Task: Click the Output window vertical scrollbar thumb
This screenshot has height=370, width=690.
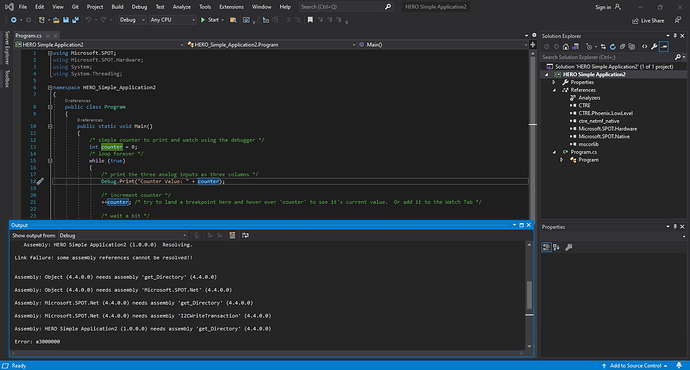Action: [529, 295]
